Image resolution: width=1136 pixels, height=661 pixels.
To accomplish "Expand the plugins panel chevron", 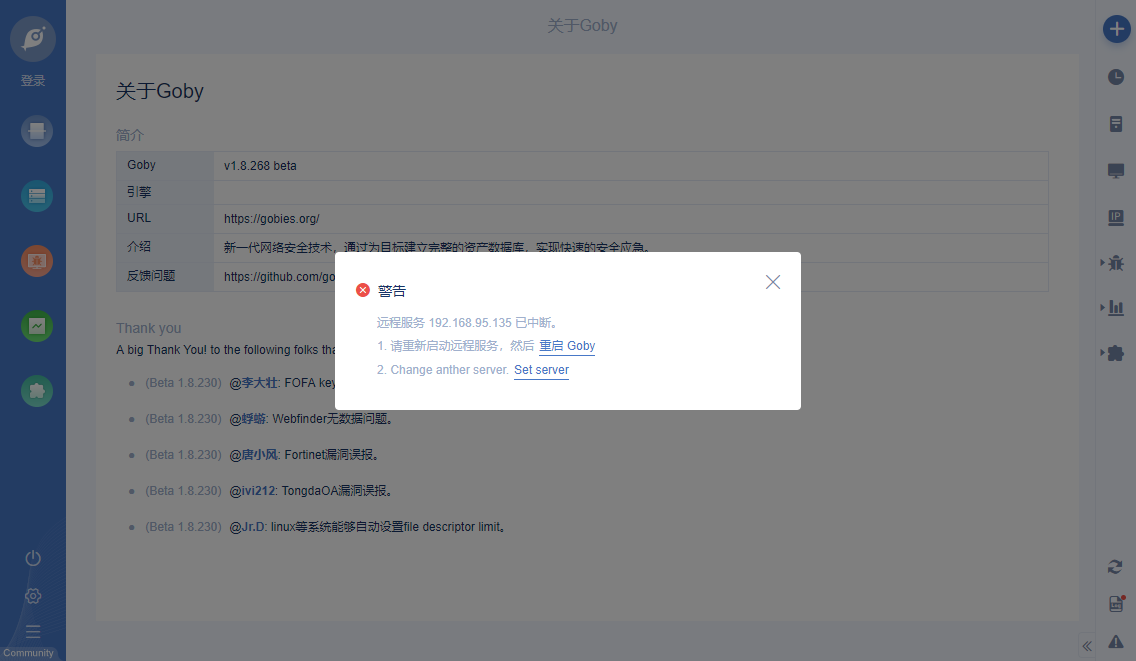I will (x=1103, y=352).
